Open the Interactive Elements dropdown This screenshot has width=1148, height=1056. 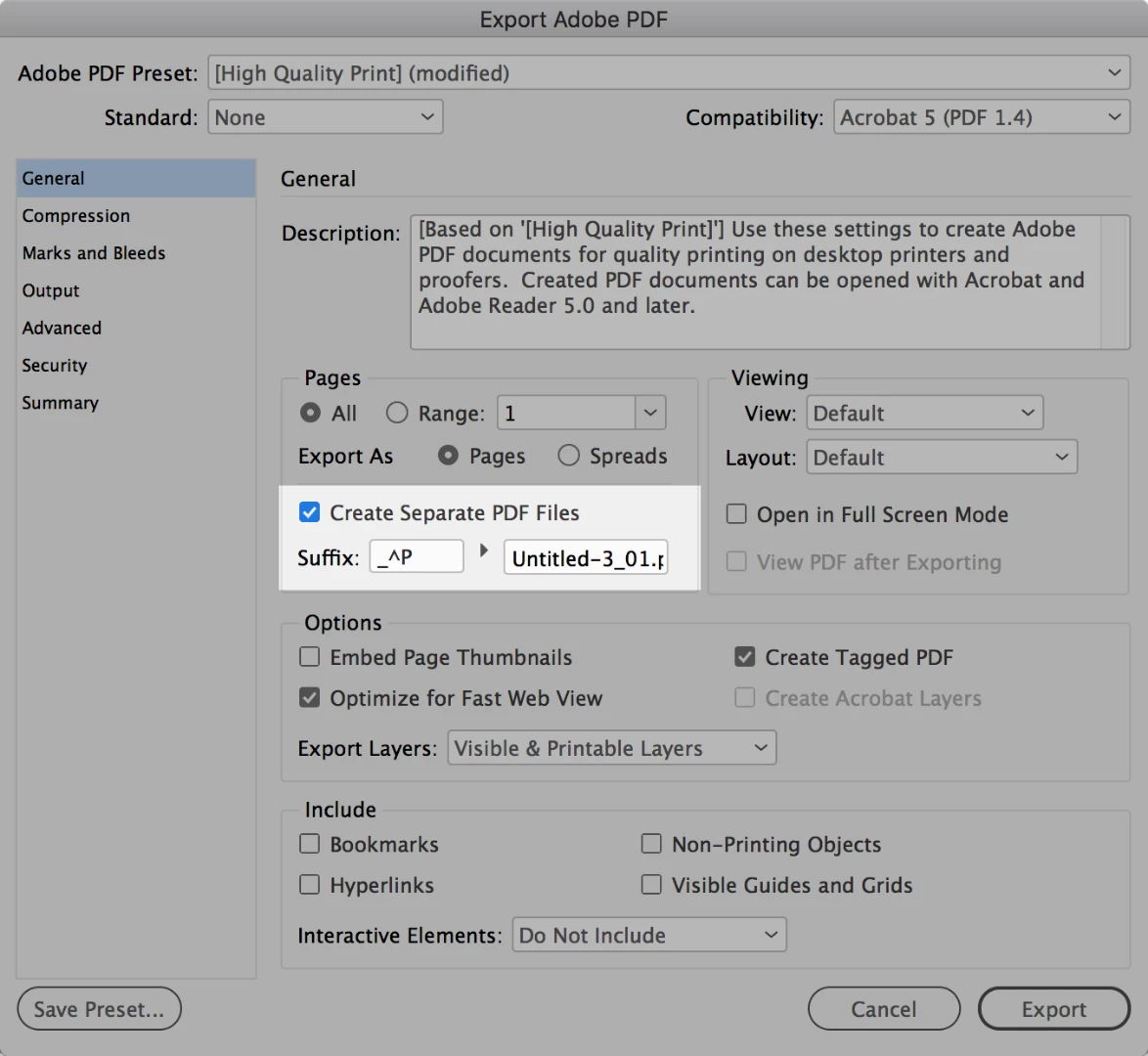(x=649, y=935)
